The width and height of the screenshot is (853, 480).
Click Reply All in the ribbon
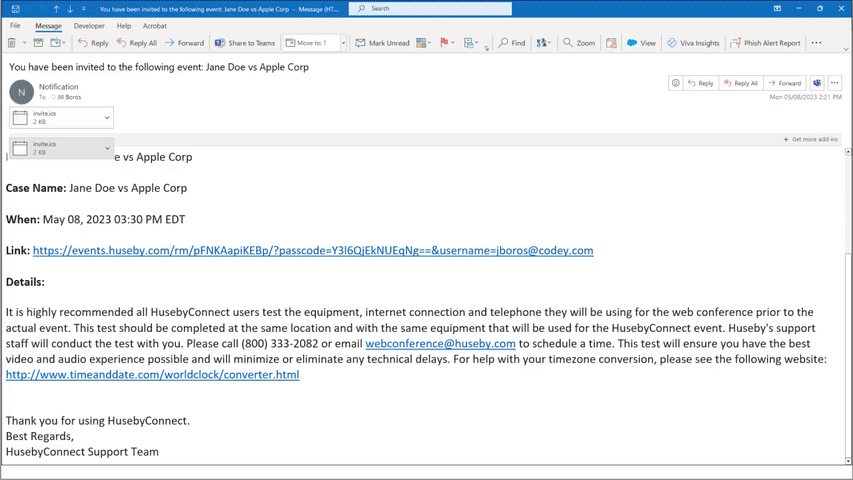pyautogui.click(x=137, y=42)
